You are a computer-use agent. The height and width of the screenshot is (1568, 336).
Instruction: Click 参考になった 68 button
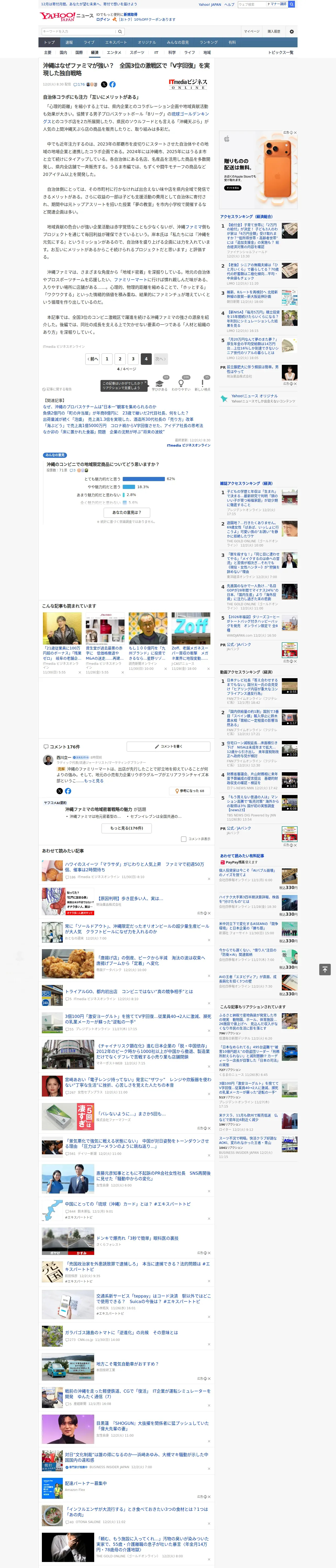click(x=190, y=791)
